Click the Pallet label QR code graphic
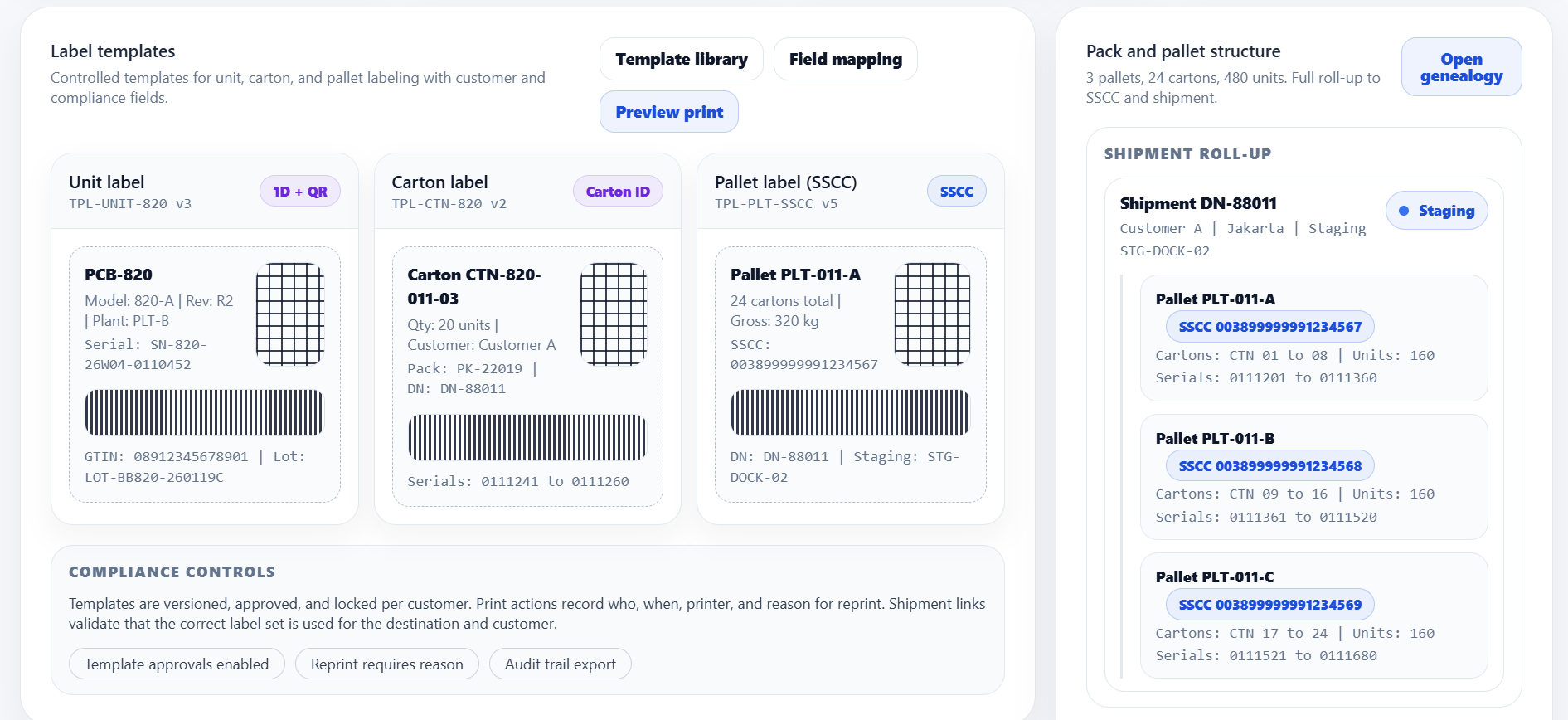1568x720 pixels. [x=932, y=314]
